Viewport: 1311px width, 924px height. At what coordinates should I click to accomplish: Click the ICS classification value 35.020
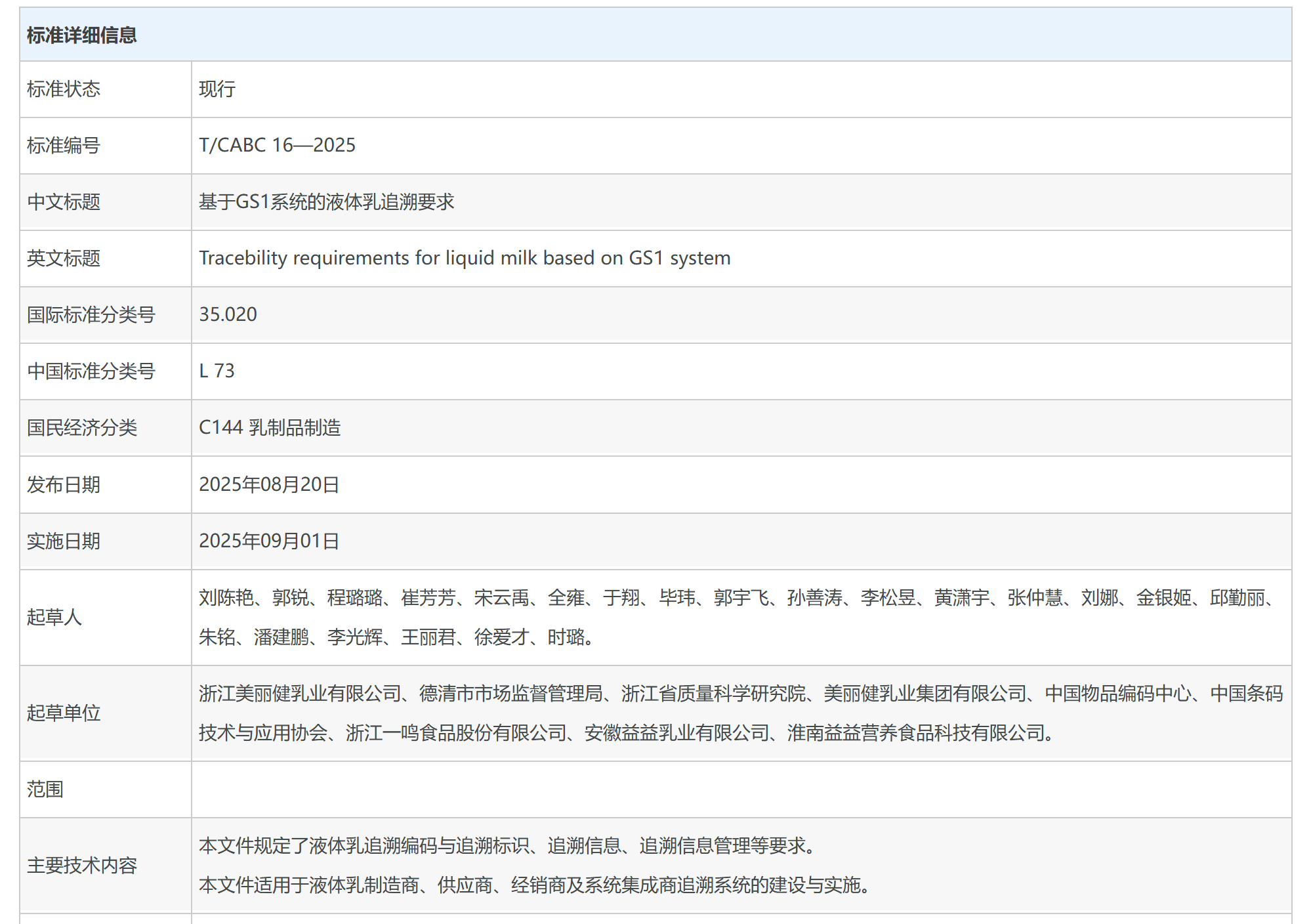(228, 314)
